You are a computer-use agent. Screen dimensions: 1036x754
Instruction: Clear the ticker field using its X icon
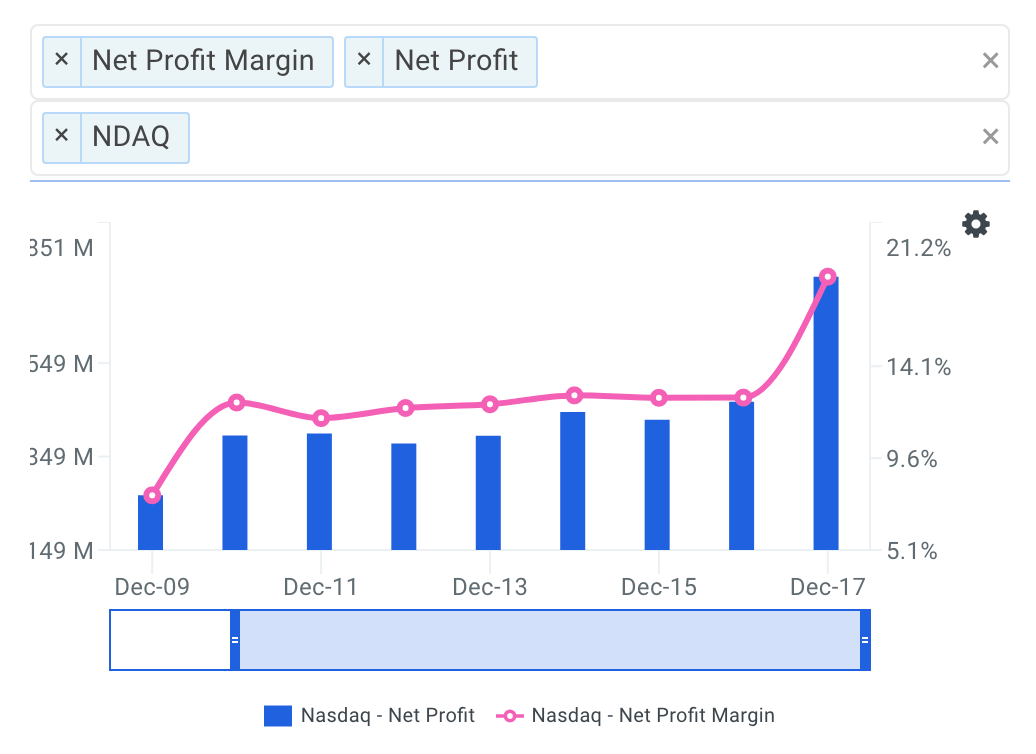pyautogui.click(x=990, y=137)
